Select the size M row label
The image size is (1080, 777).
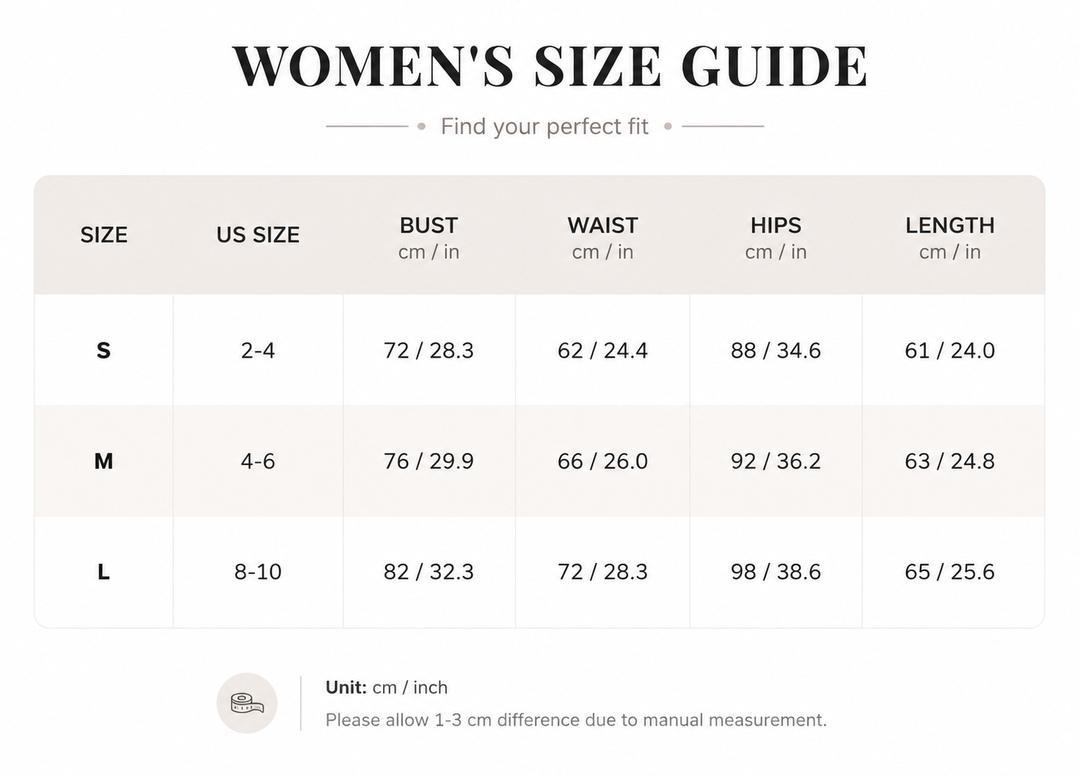click(103, 461)
